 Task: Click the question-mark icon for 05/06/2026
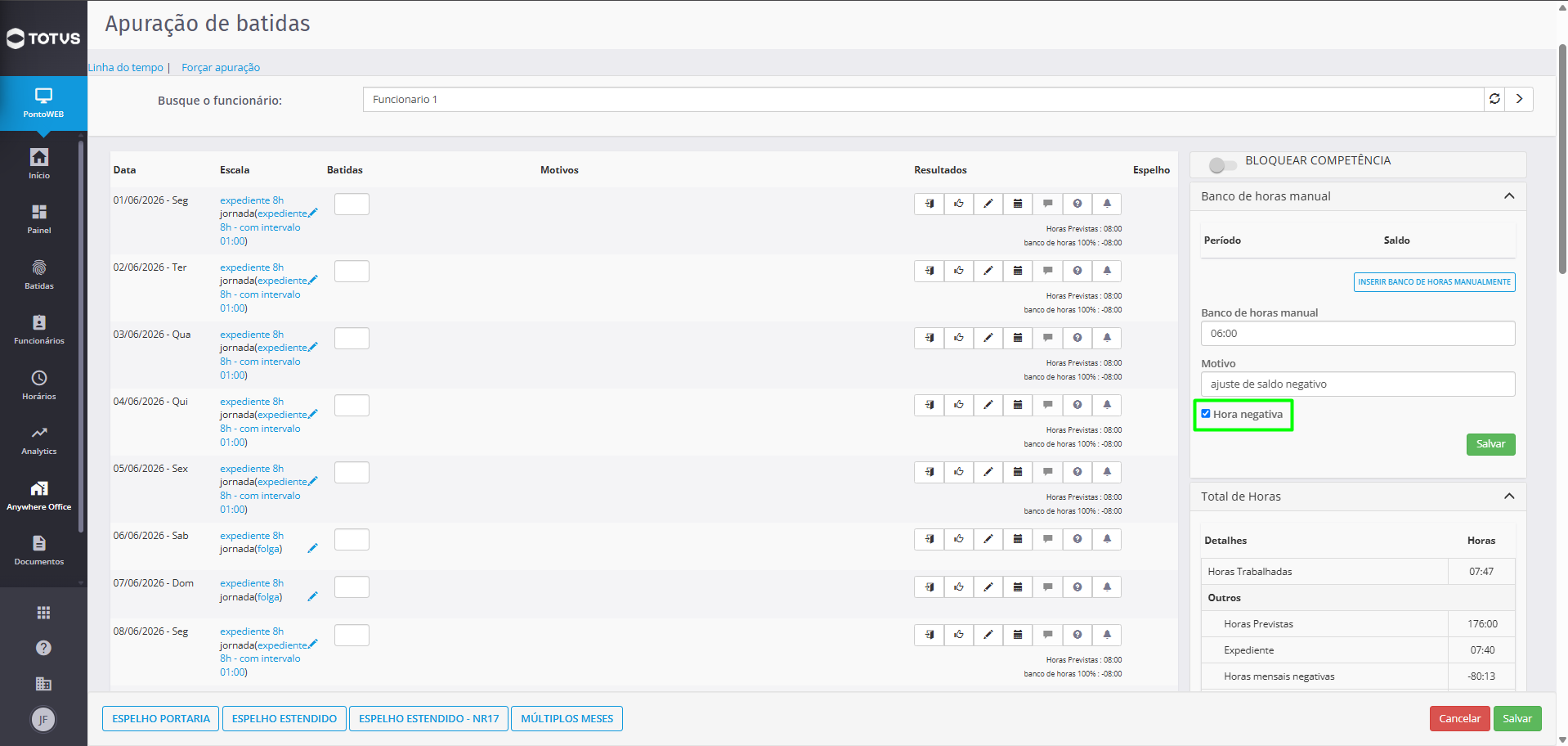pos(1077,472)
